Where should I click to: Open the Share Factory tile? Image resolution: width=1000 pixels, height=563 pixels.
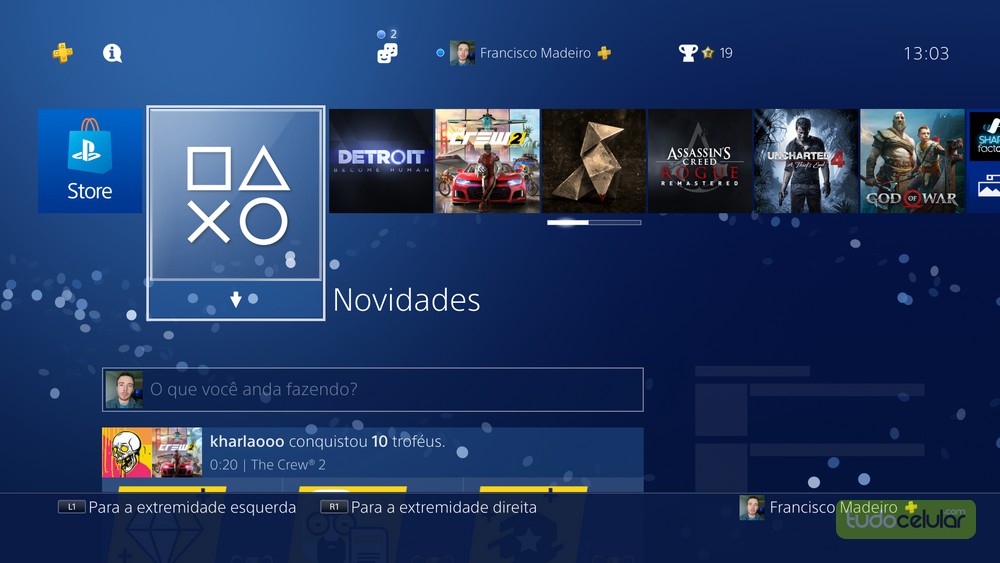[984, 136]
